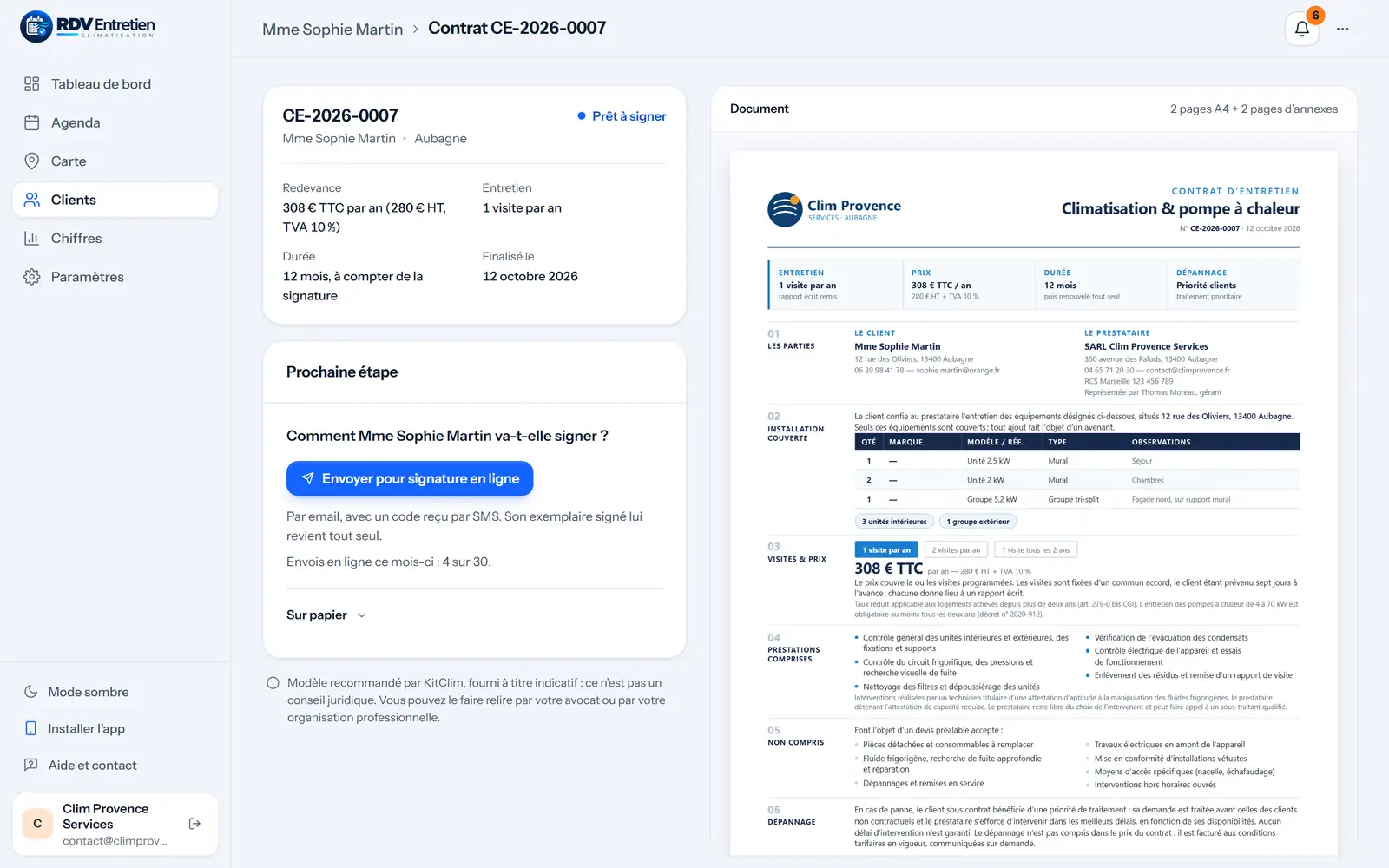
Task: Click the logout icon beside Clim Provence Services
Action: pyautogui.click(x=194, y=824)
